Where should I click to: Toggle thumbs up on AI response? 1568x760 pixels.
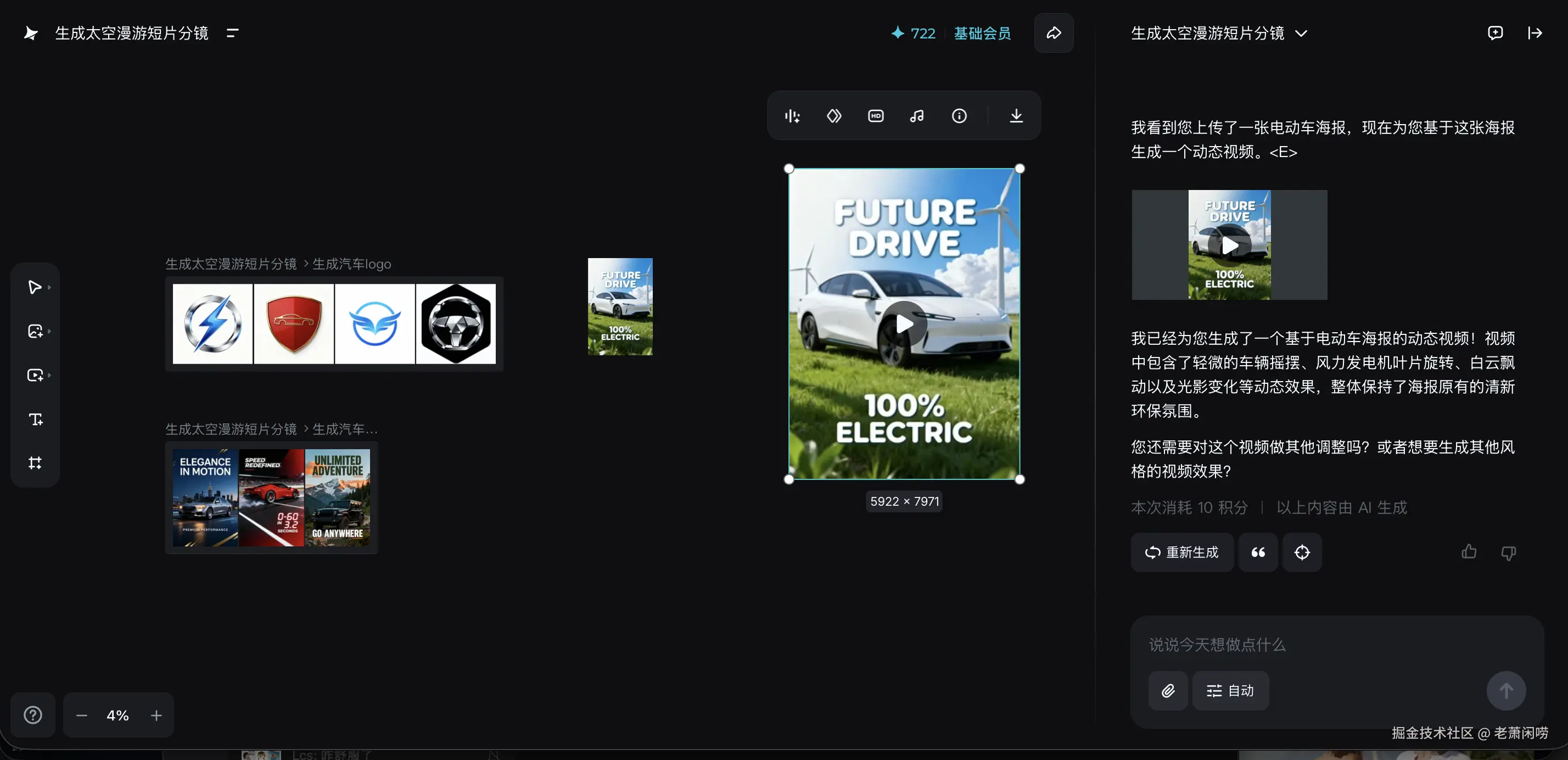1469,552
